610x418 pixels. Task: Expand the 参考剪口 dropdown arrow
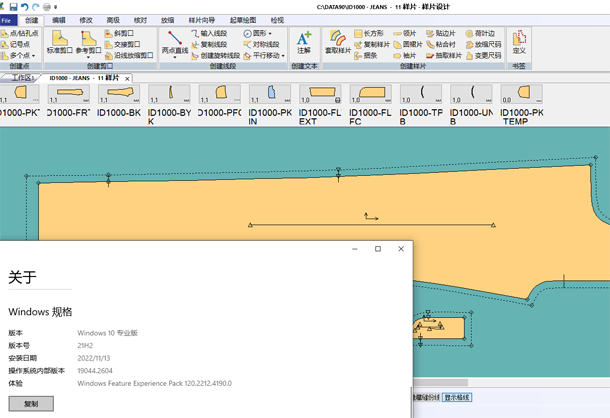tap(88, 58)
